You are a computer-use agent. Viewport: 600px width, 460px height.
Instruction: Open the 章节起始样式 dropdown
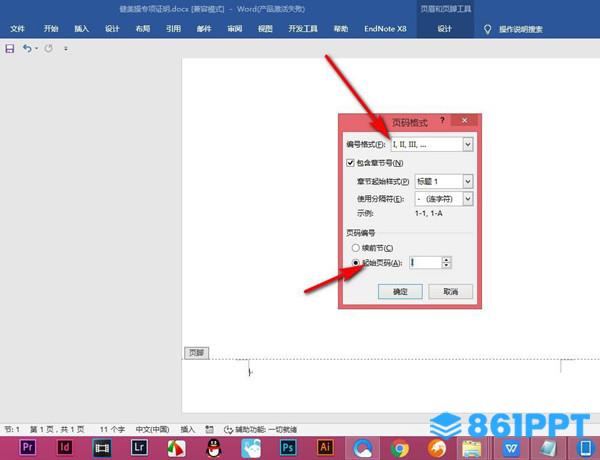468,181
